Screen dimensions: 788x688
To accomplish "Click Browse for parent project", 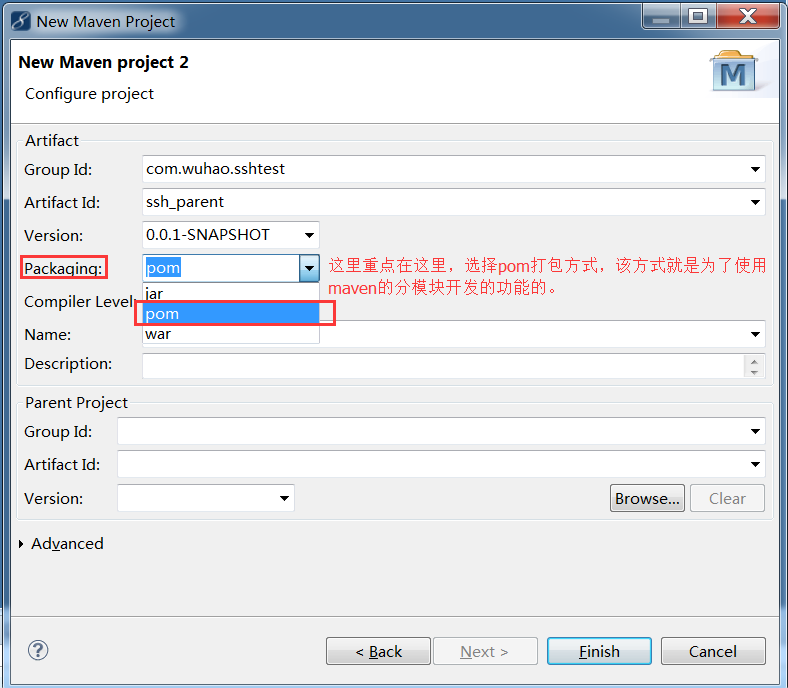I will tap(647, 498).
